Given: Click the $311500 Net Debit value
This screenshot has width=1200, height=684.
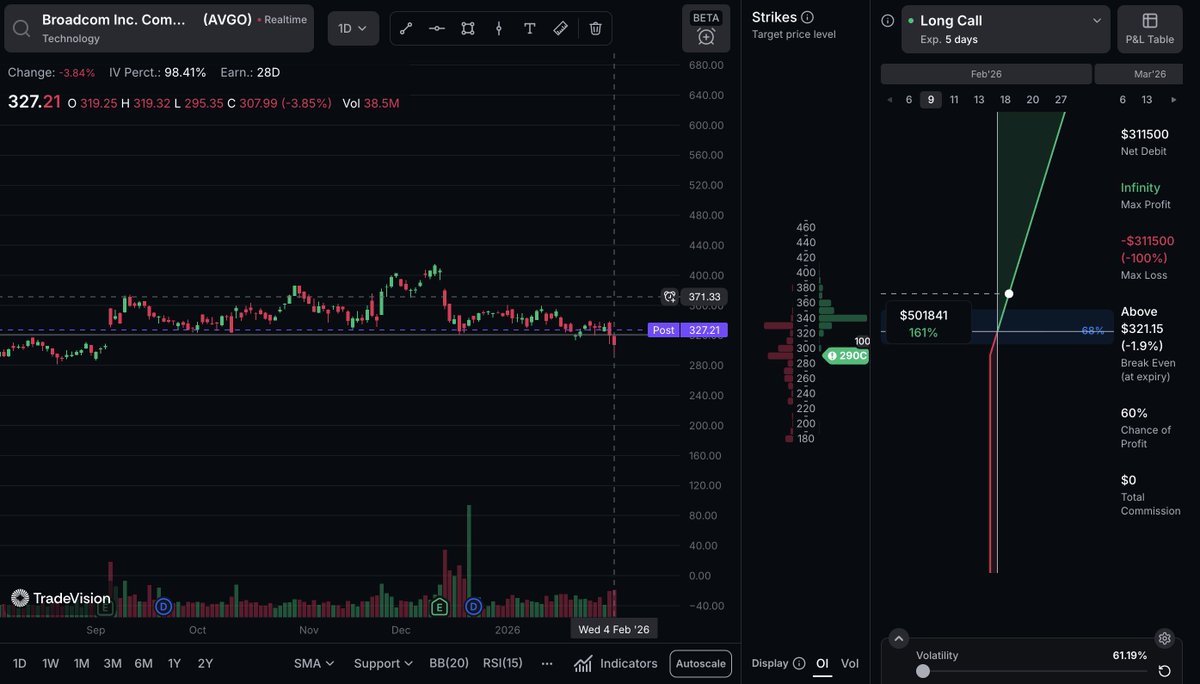Looking at the screenshot, I should [1145, 134].
